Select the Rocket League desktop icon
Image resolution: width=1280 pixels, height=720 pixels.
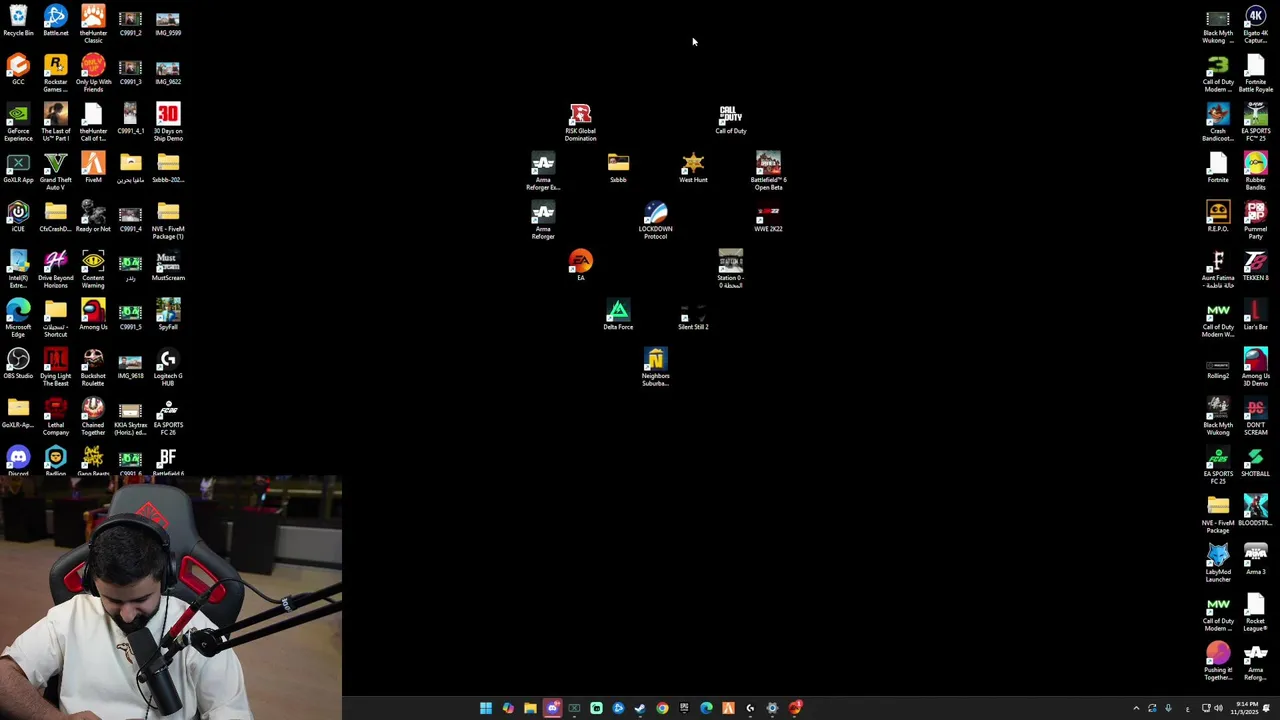tap(1255, 613)
